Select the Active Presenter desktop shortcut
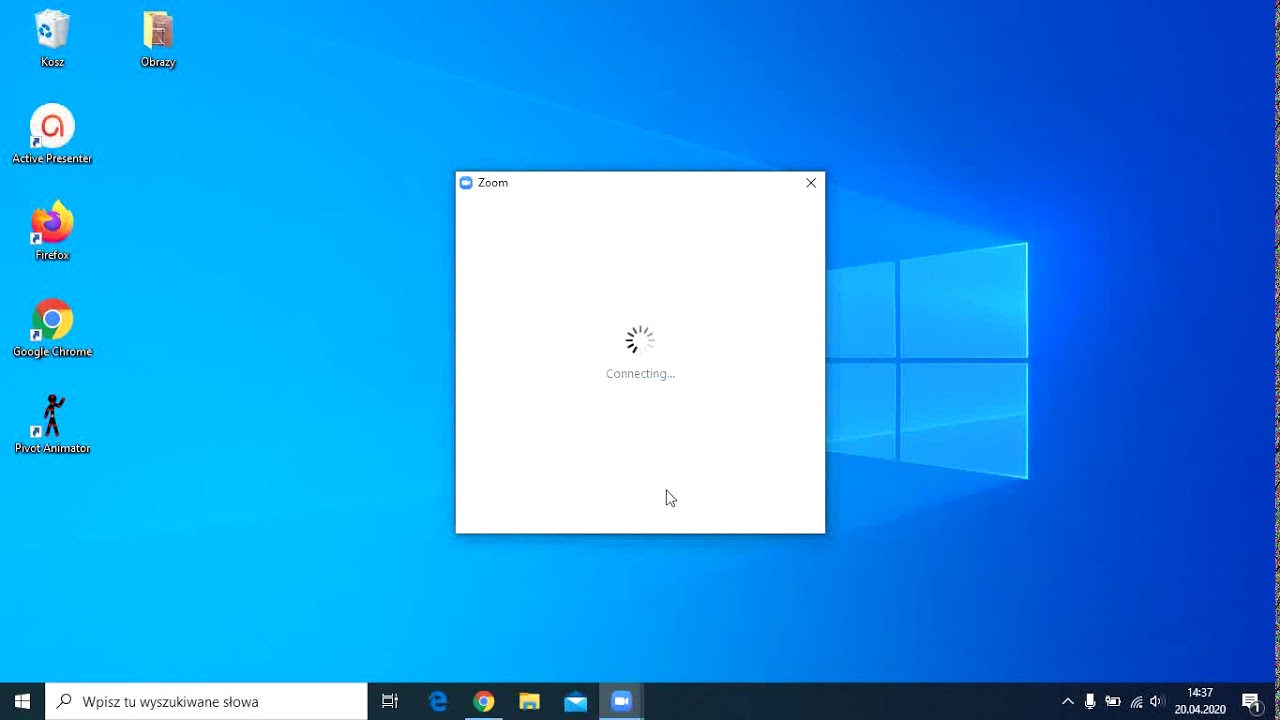Viewport: 1280px width, 720px height. [52, 134]
